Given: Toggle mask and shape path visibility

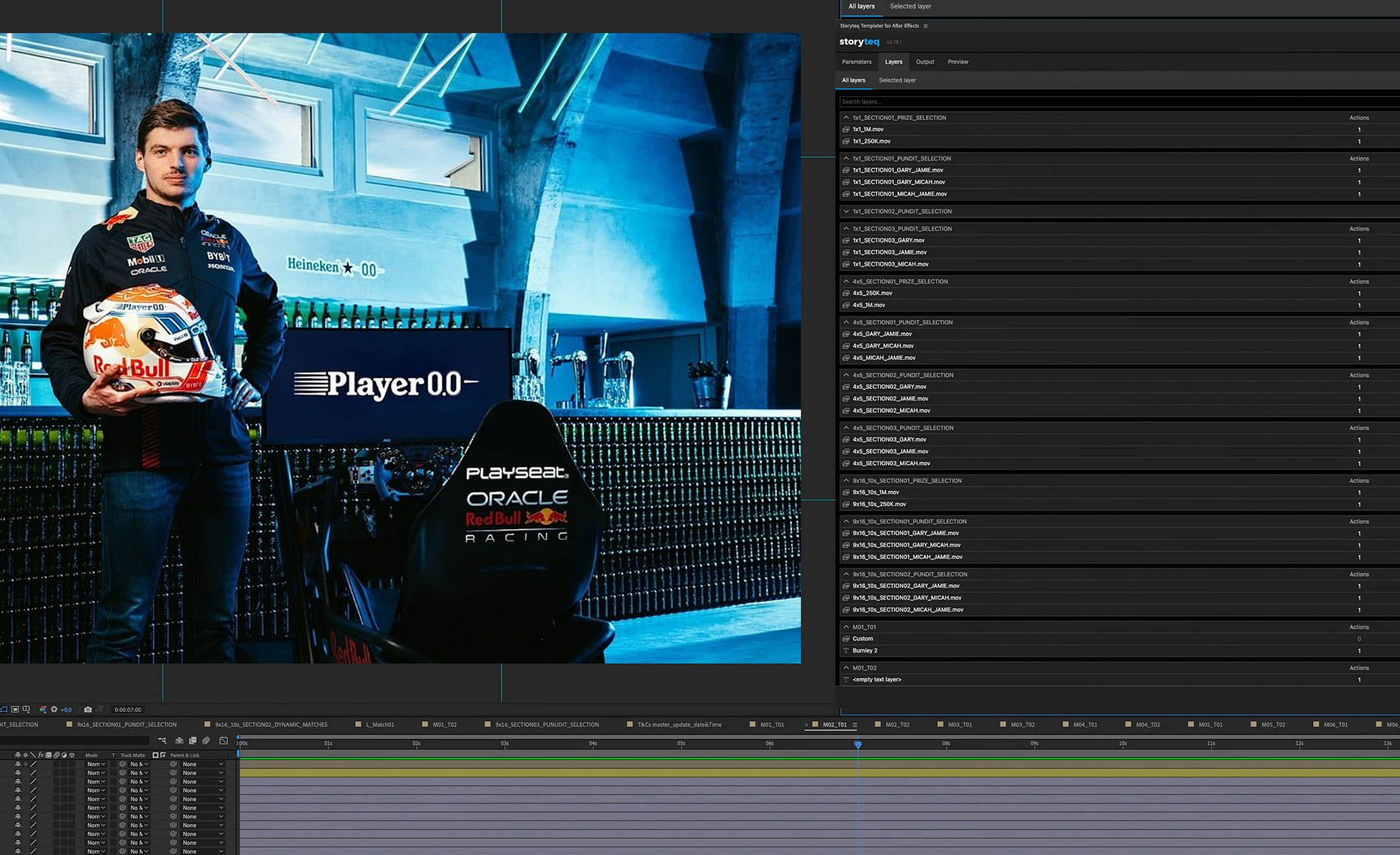Looking at the screenshot, I should click(x=4, y=710).
